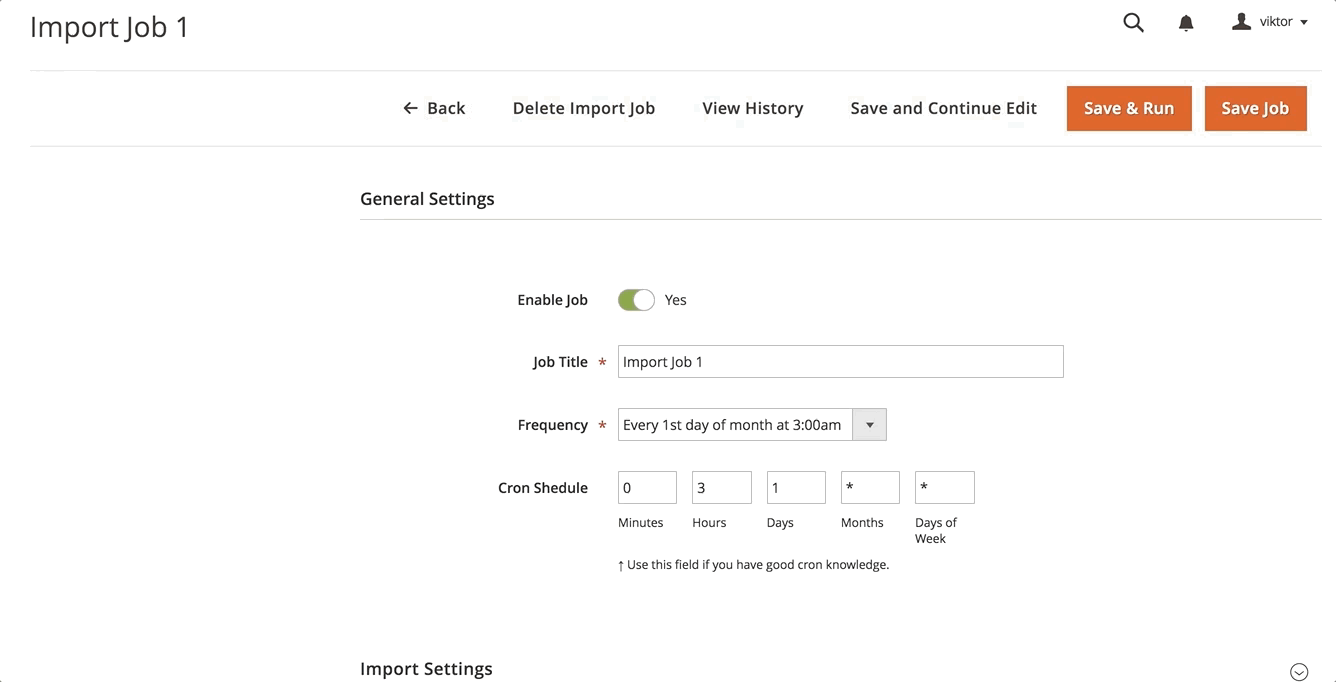Go back using the Back button
The image size is (1336, 682).
click(434, 108)
